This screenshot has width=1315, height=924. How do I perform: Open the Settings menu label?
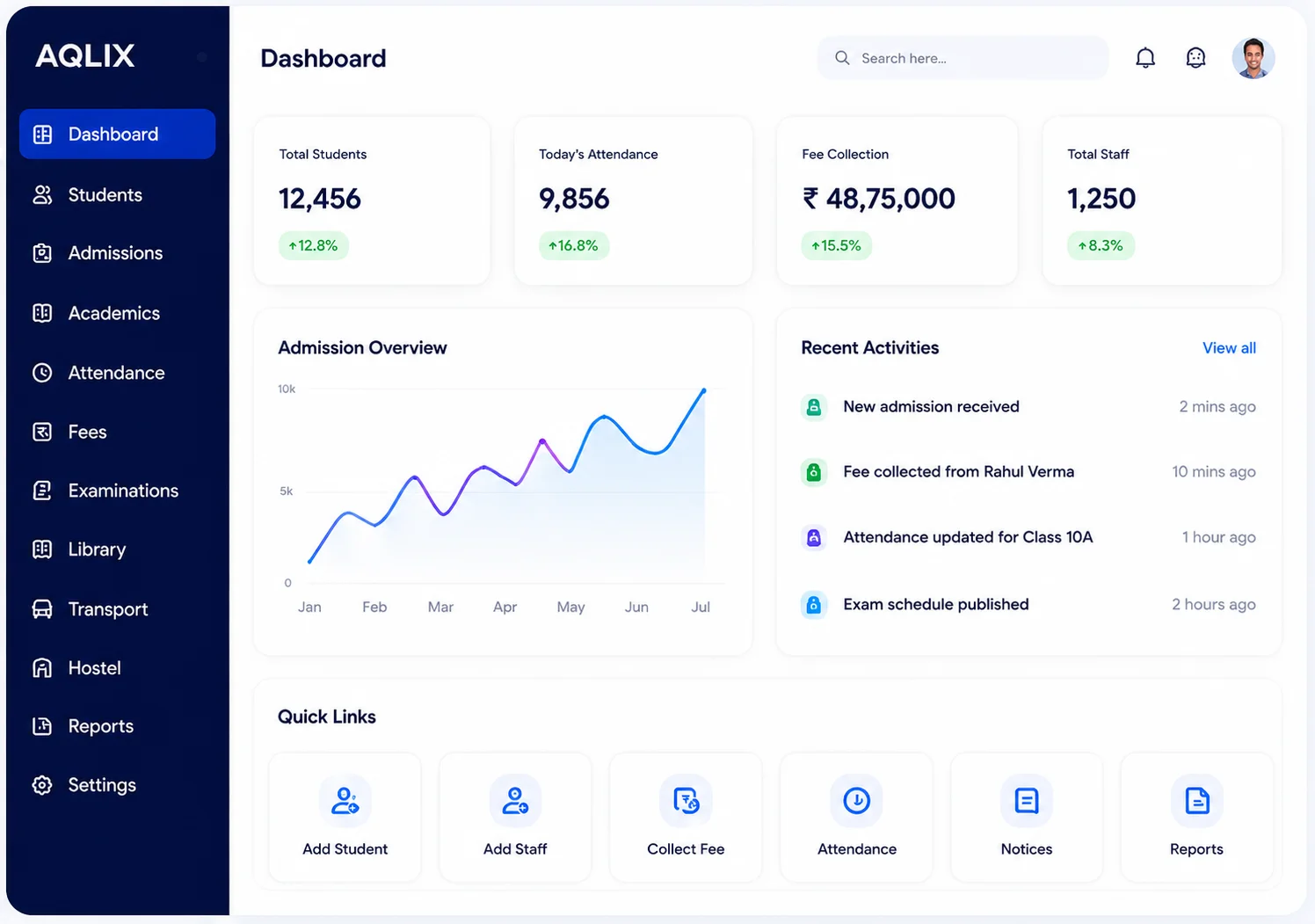coord(102,785)
